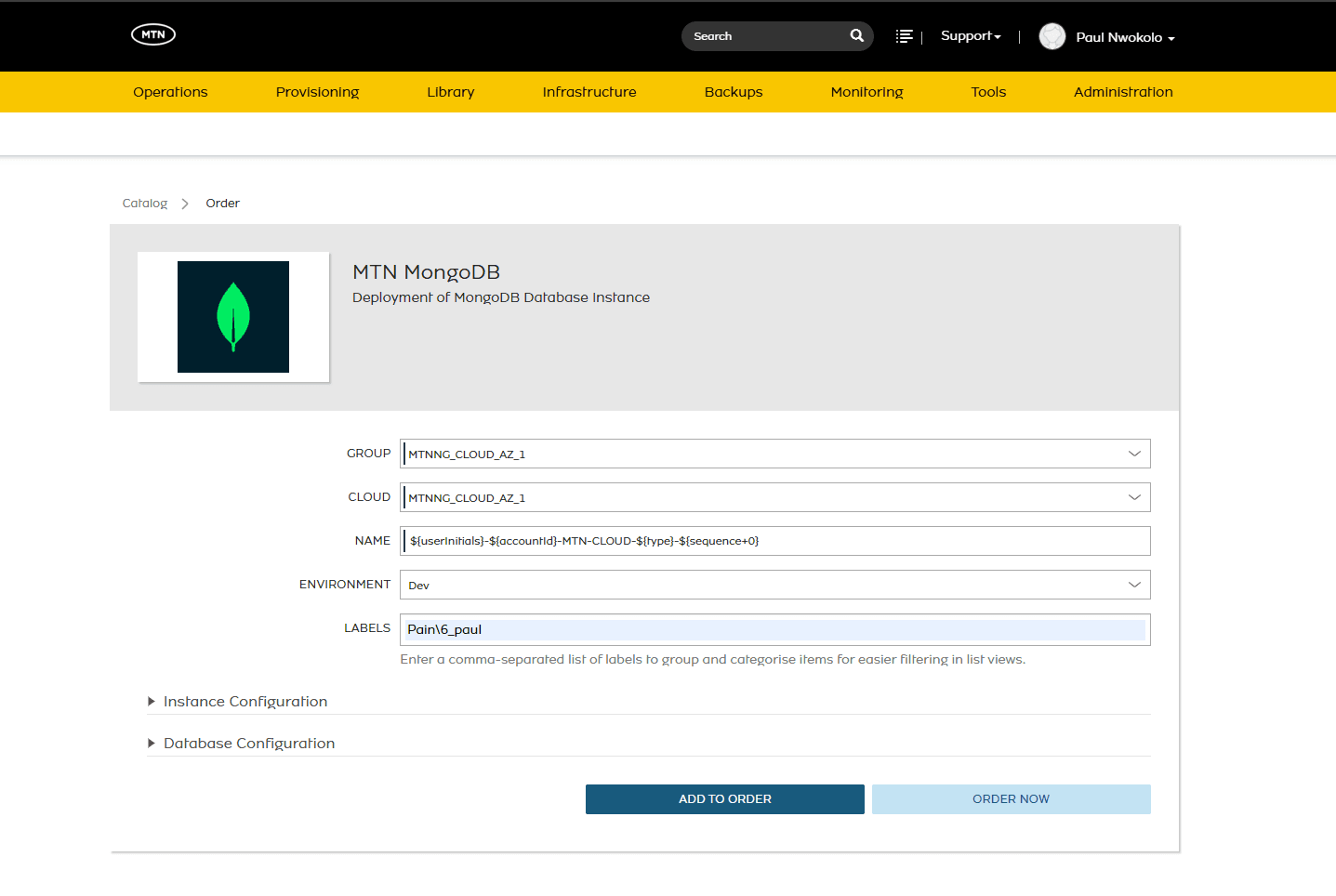Open the Provisioning menu
Screen dimensions: 1336x896
tap(317, 92)
